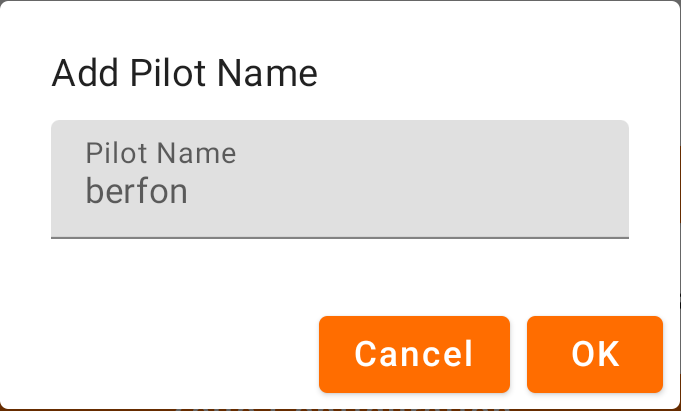
Task: Click the underline of the Pilot Name field
Action: point(340,237)
